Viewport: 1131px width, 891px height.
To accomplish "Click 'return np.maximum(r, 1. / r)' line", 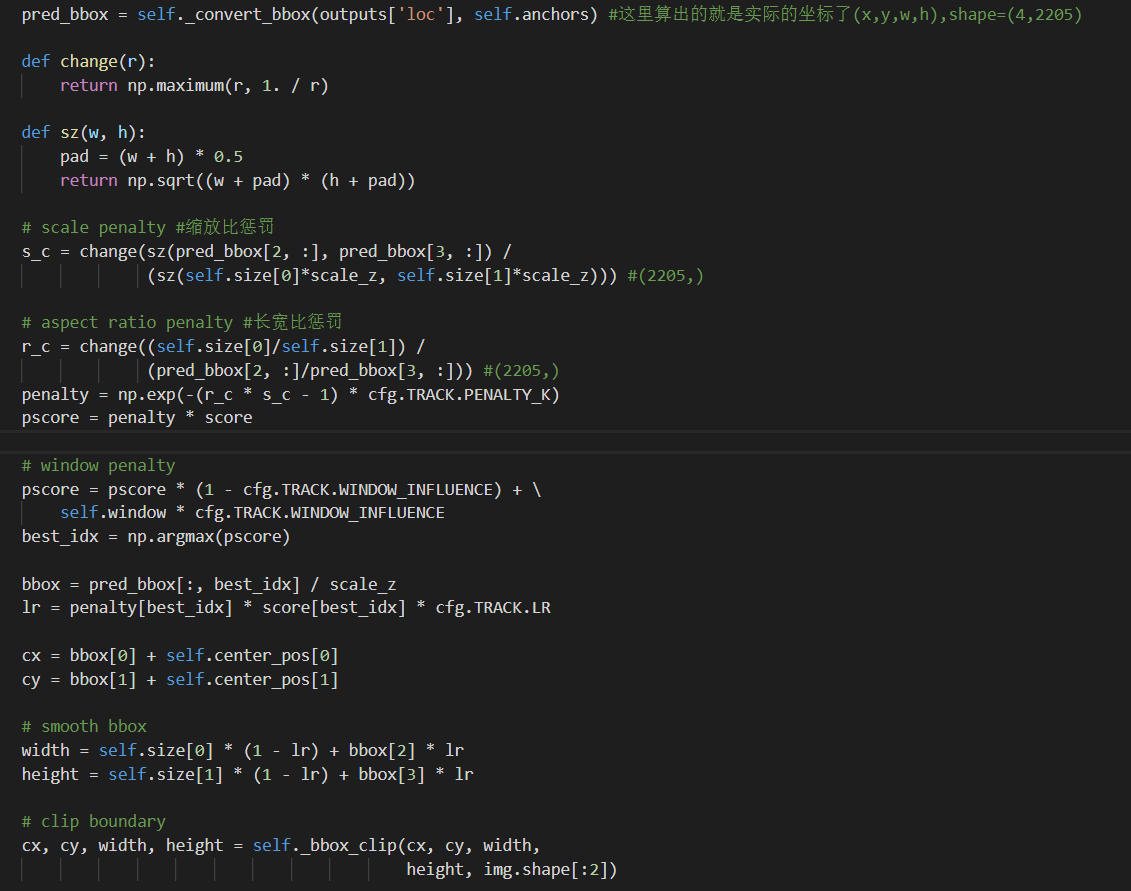I will [194, 86].
